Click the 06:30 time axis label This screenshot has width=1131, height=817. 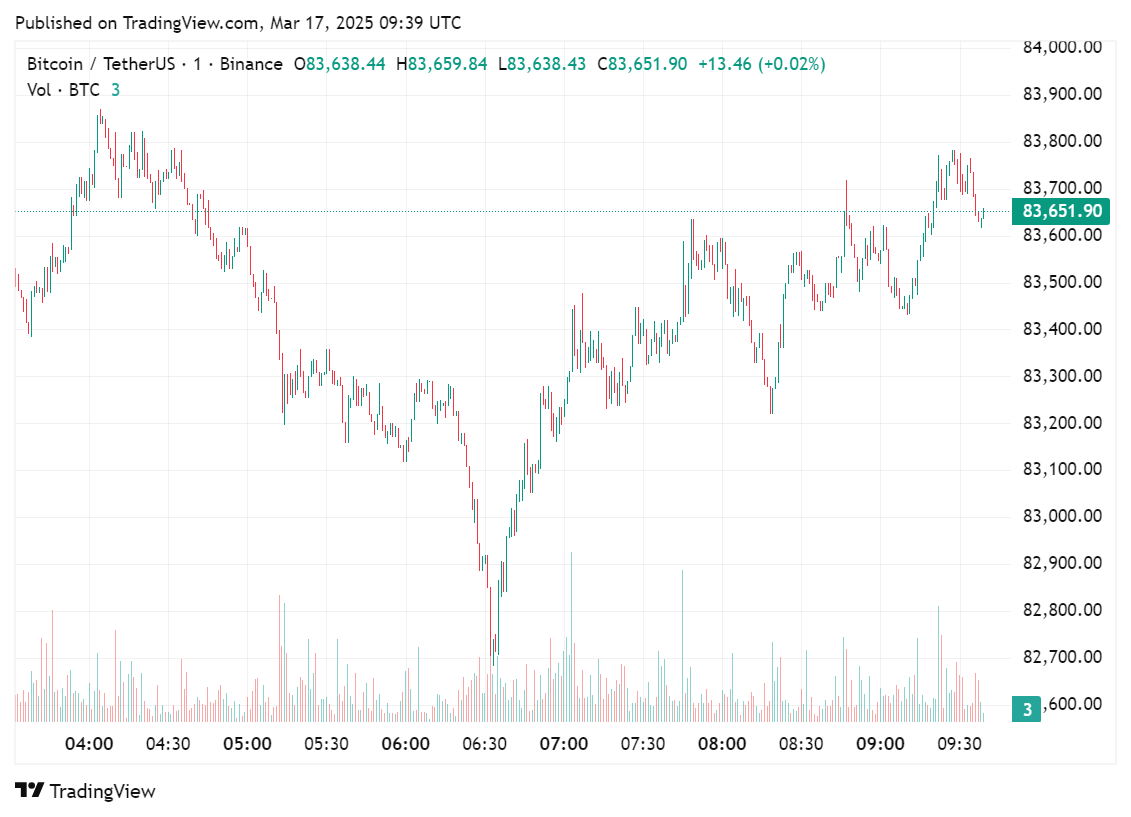coord(485,744)
